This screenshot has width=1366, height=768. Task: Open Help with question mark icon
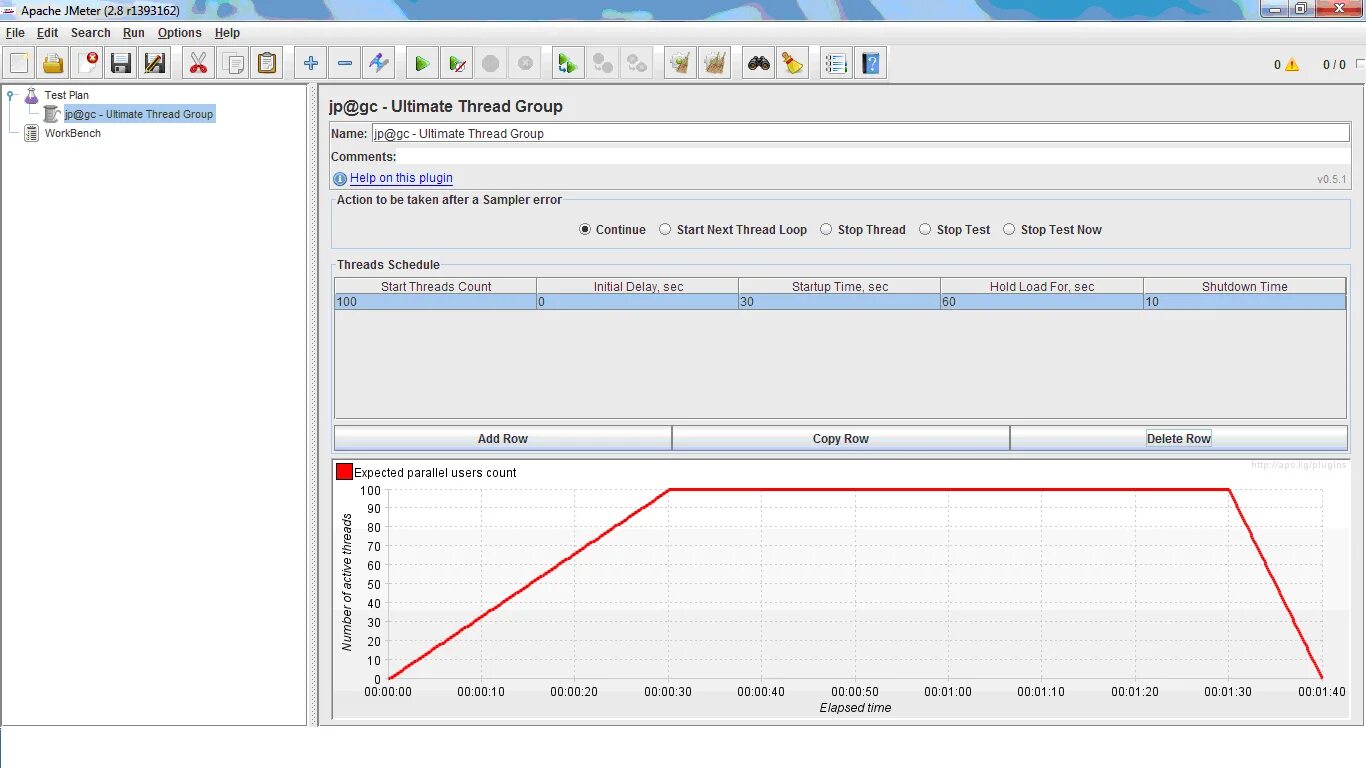click(x=871, y=64)
